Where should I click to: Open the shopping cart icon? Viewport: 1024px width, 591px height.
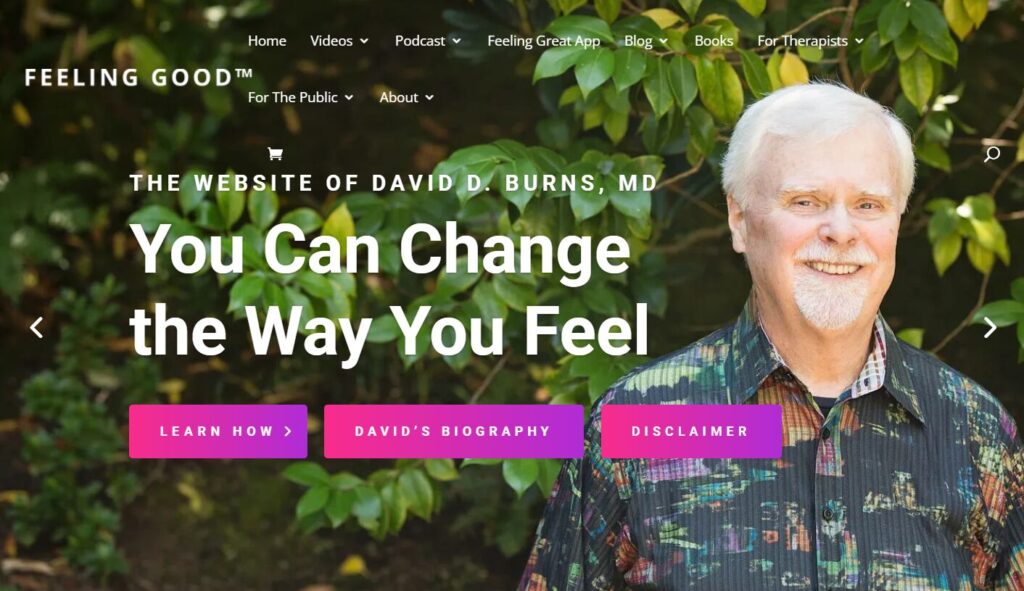[275, 154]
